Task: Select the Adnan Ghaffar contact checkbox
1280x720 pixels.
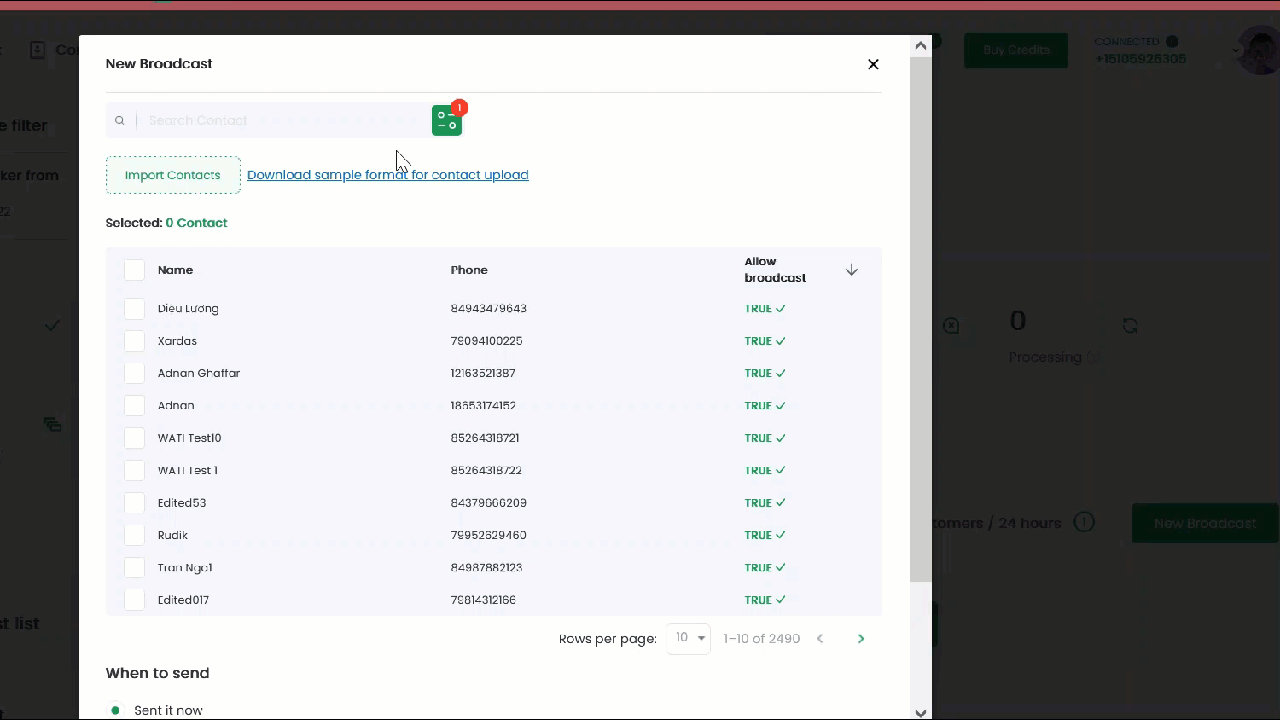Action: click(134, 373)
